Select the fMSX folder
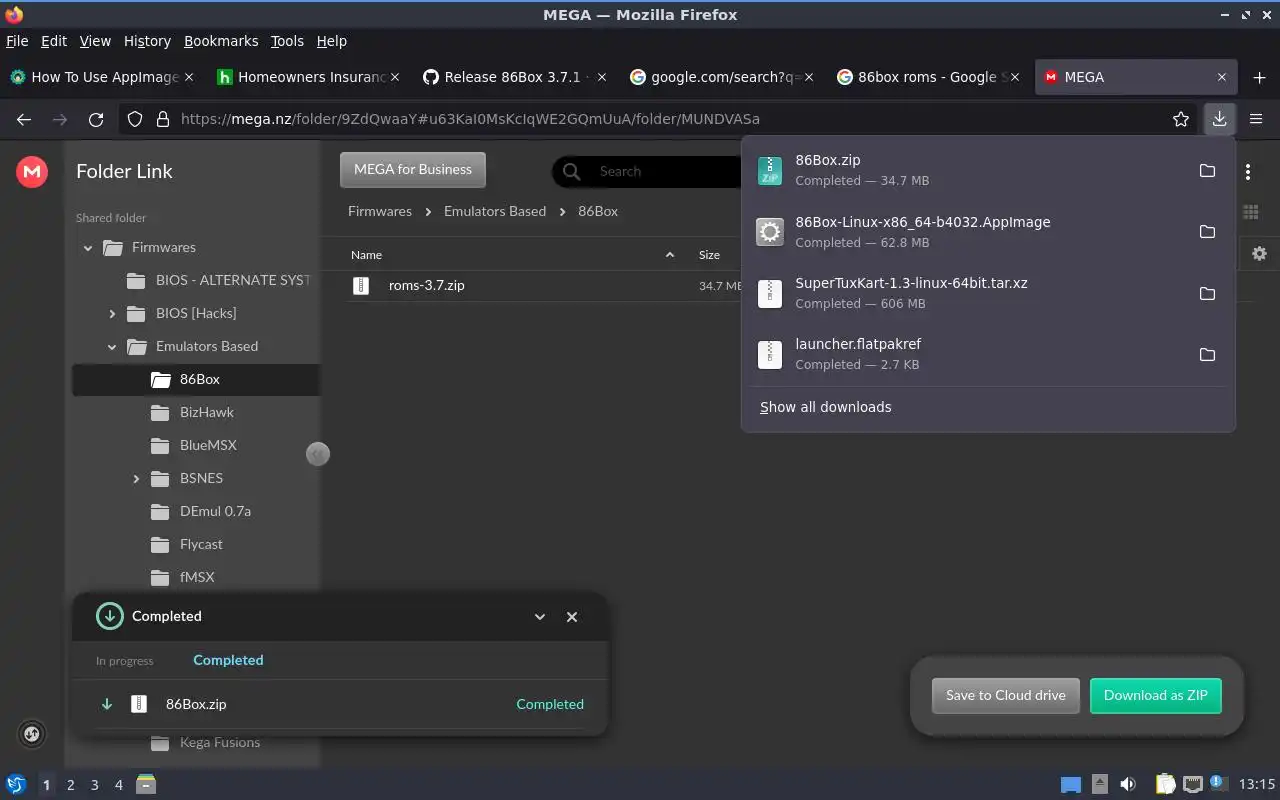 click(197, 578)
